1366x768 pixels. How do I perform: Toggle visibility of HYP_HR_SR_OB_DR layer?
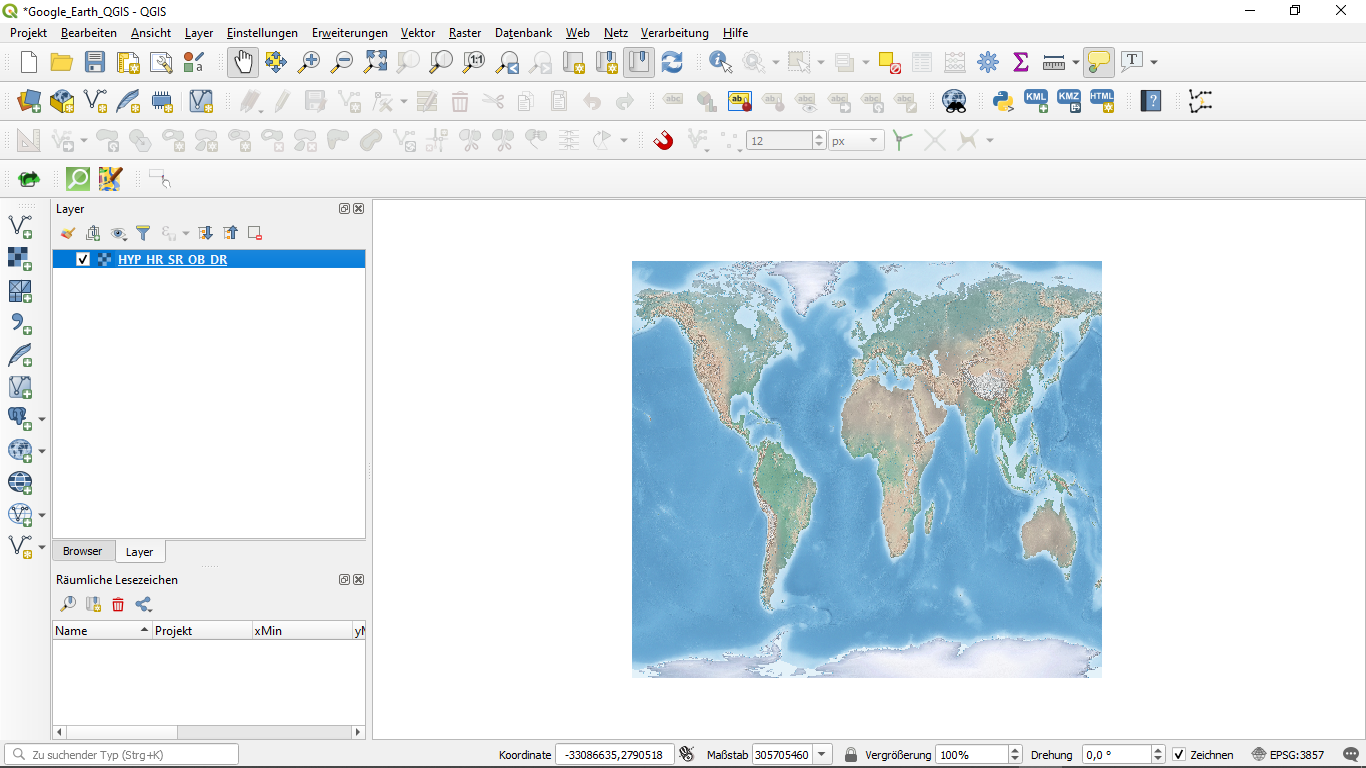click(83, 259)
